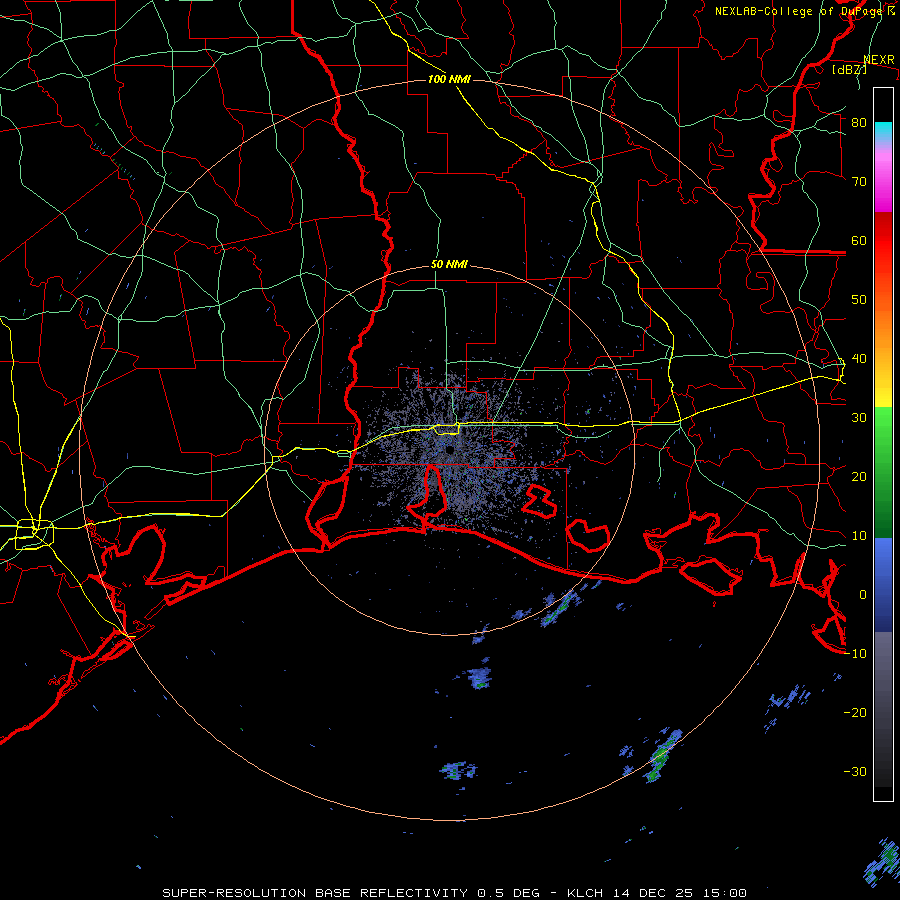Click the "50 NMI" range ring label
900x900 pixels.
449,265
